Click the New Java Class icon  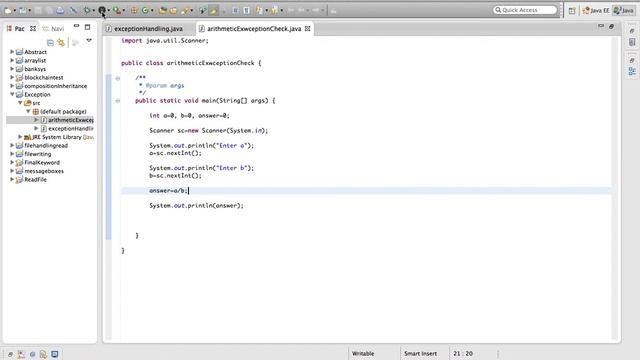[x=145, y=10]
